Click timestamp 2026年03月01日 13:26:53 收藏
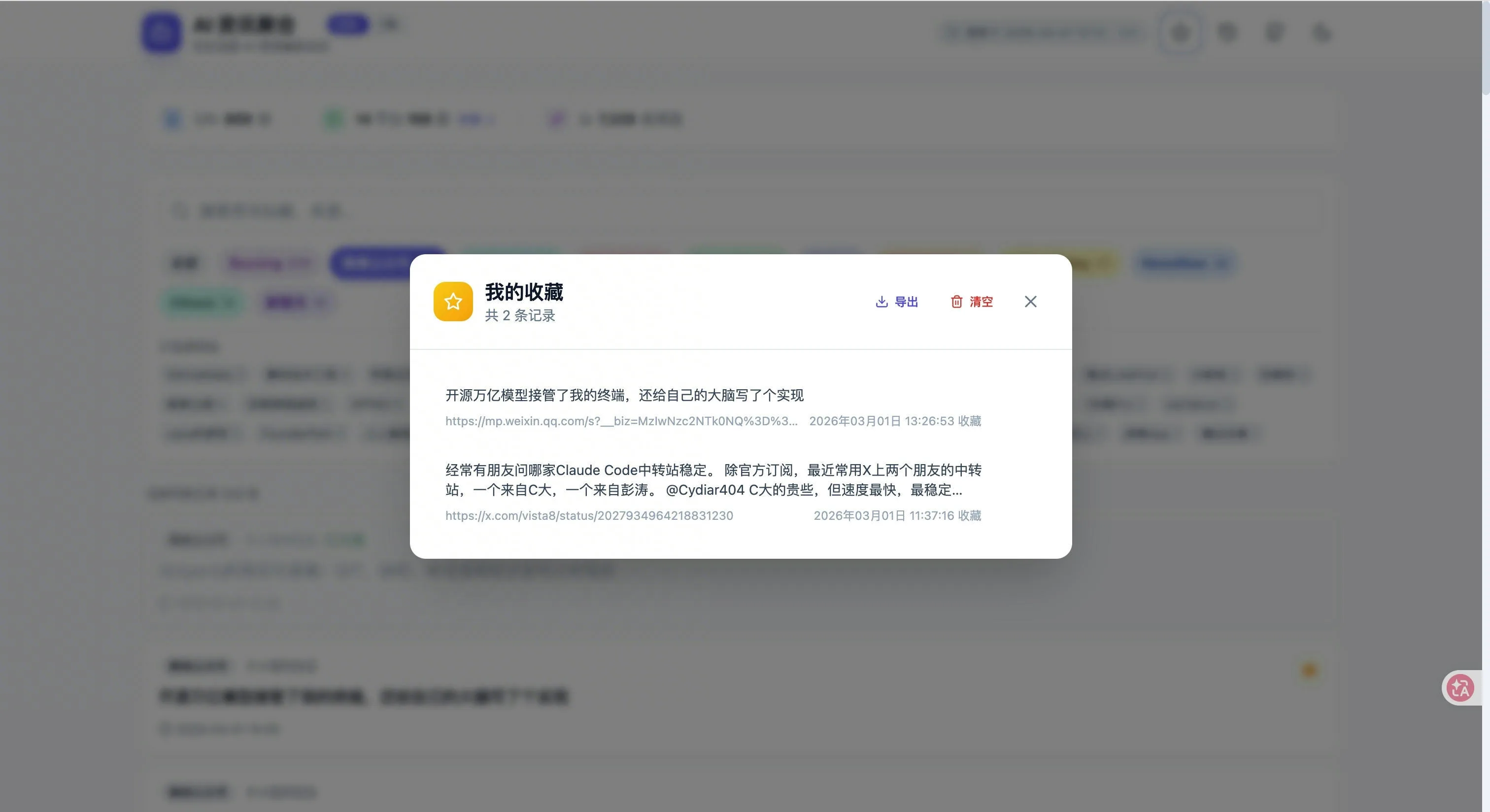Image resolution: width=1490 pixels, height=812 pixels. [x=895, y=421]
